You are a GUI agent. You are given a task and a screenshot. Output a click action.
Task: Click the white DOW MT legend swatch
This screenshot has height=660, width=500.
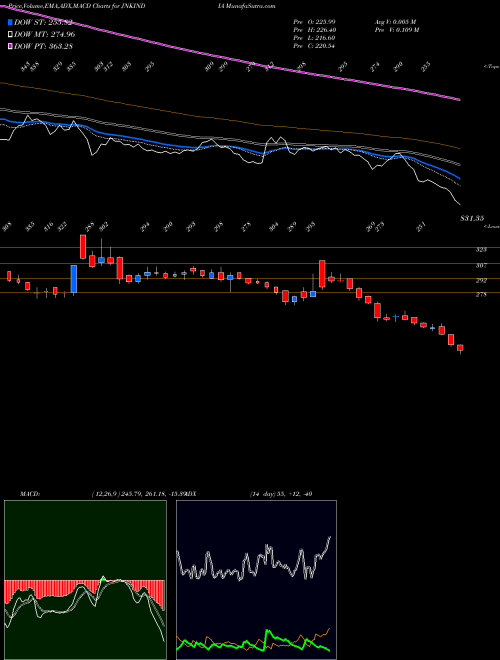[x=10, y=35]
